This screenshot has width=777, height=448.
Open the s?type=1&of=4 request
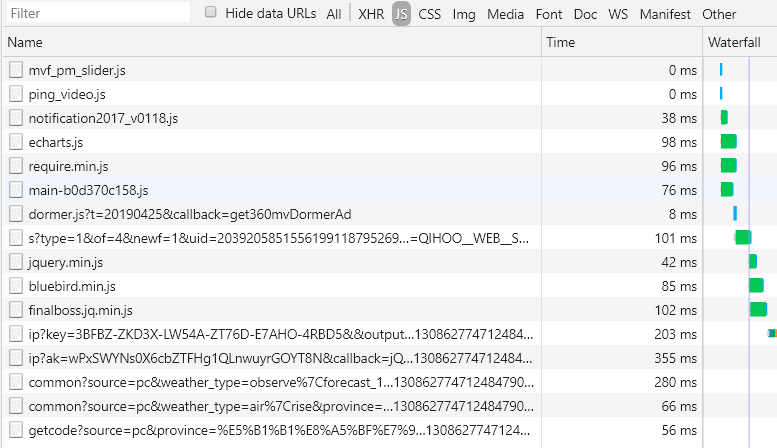[278, 238]
